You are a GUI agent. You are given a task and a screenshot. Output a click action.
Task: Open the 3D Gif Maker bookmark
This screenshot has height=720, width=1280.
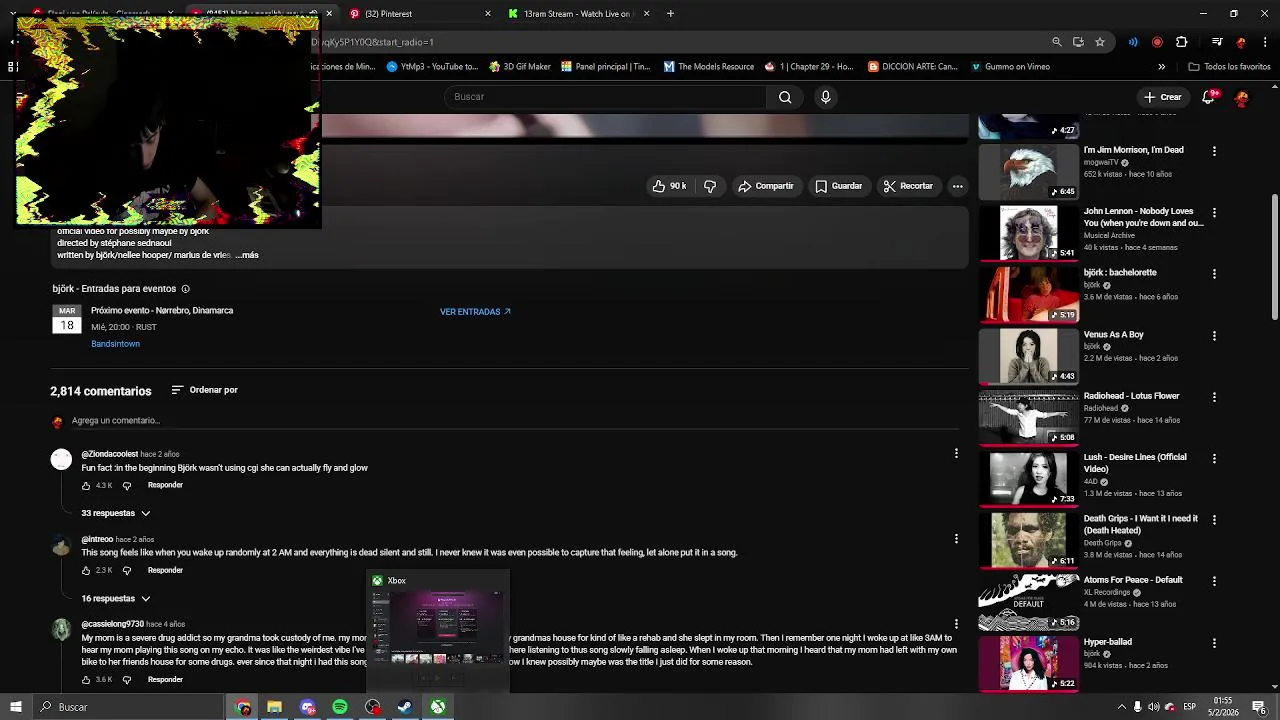tap(519, 67)
